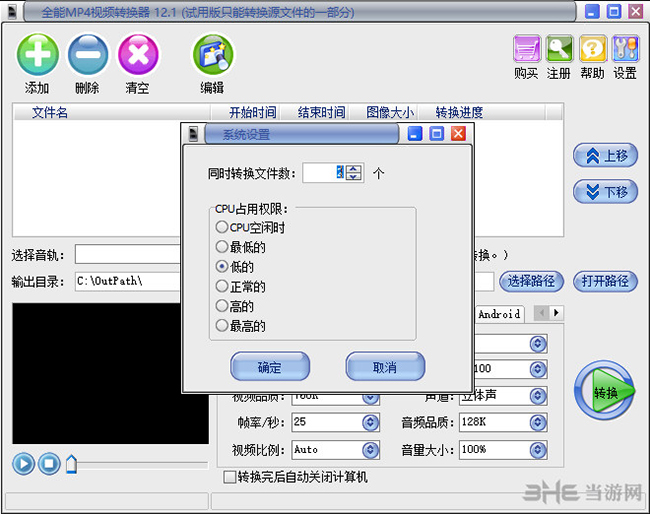Click the 系统设置 dialog title icon
This screenshot has width=650, height=514.
(193, 133)
